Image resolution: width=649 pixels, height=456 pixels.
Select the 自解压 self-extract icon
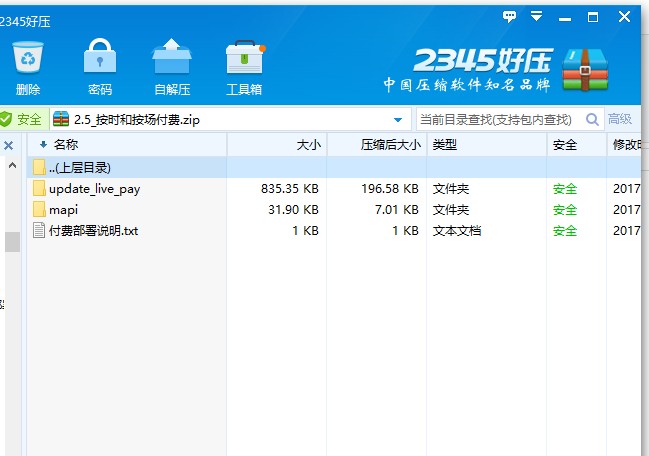pyautogui.click(x=172, y=68)
